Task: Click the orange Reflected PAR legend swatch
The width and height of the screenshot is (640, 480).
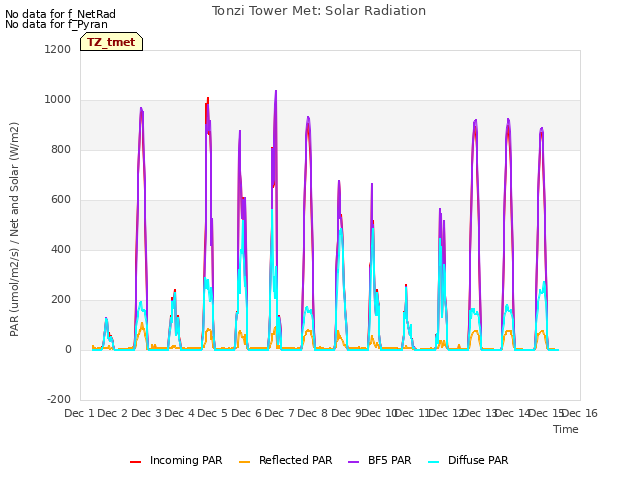Action: click(x=244, y=462)
